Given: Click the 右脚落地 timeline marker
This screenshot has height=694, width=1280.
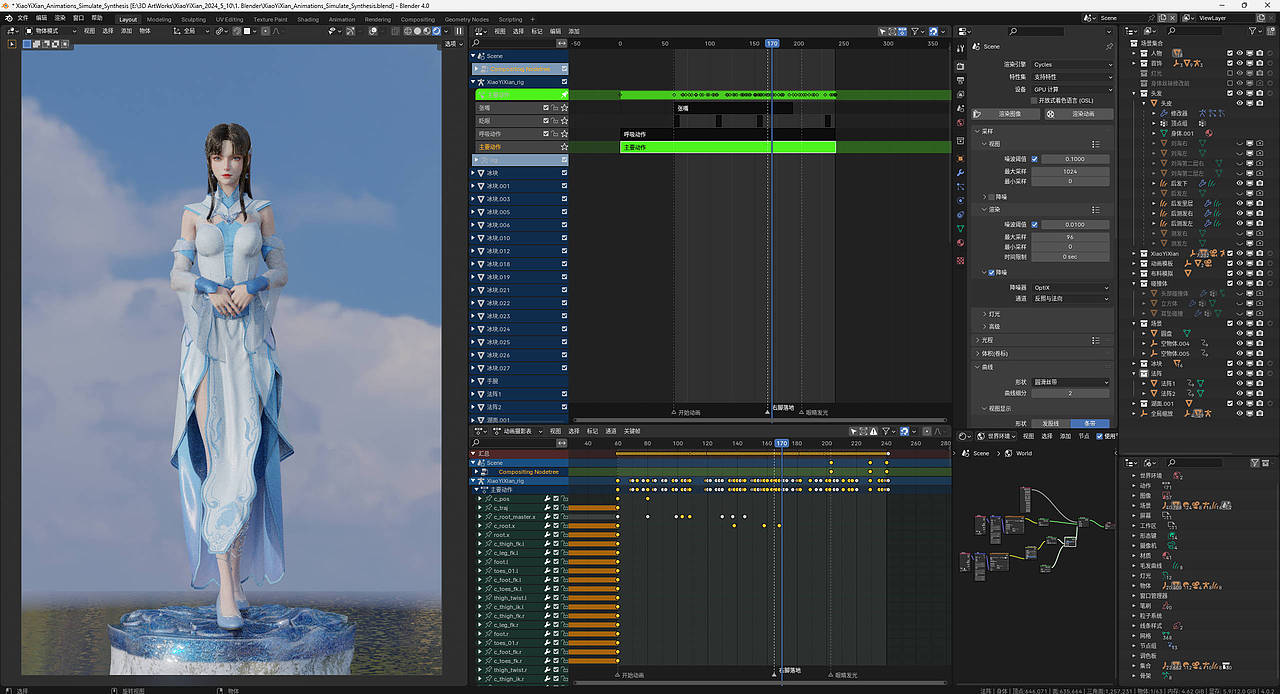Looking at the screenshot, I should click(x=781, y=409).
